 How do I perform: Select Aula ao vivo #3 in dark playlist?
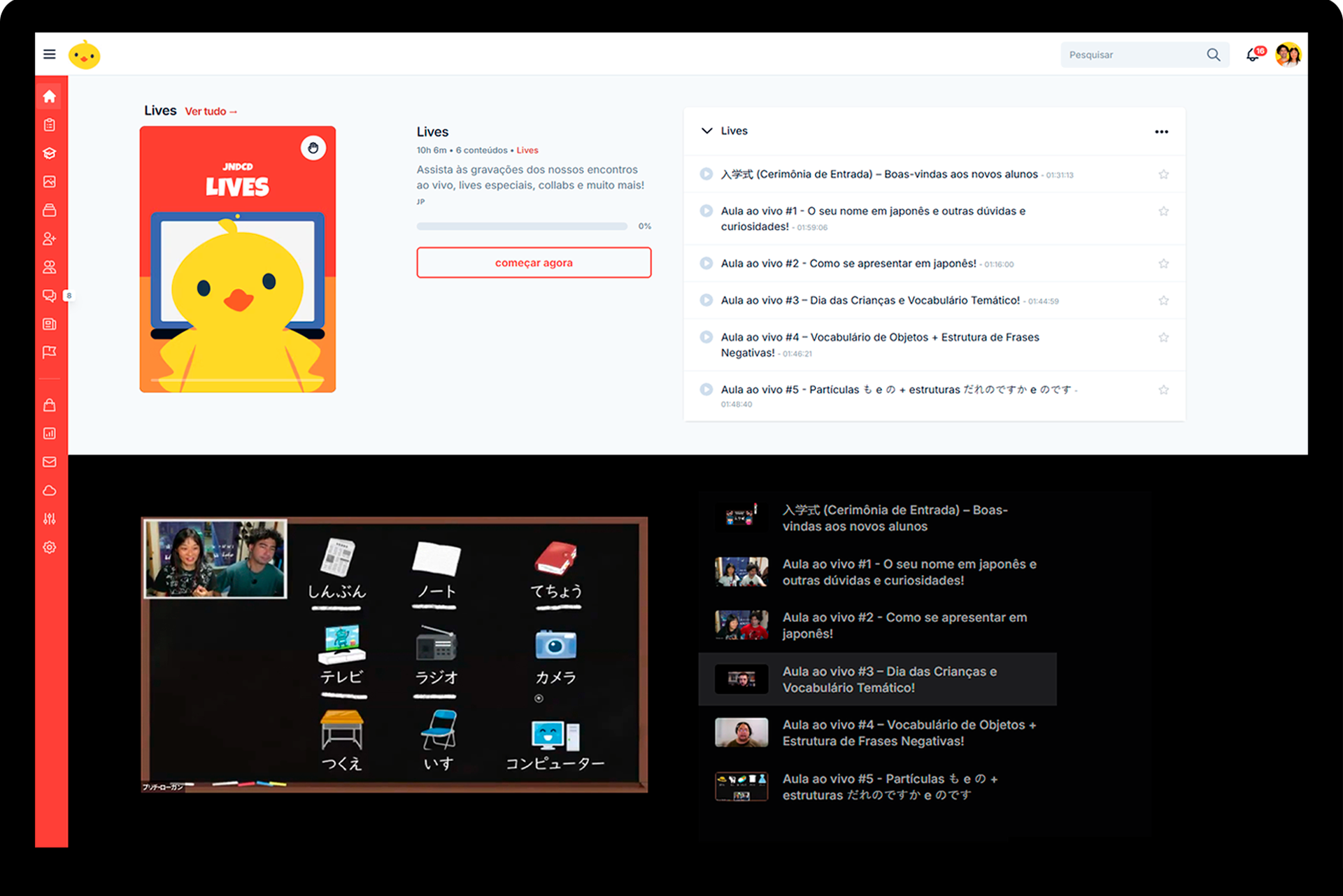coord(877,679)
